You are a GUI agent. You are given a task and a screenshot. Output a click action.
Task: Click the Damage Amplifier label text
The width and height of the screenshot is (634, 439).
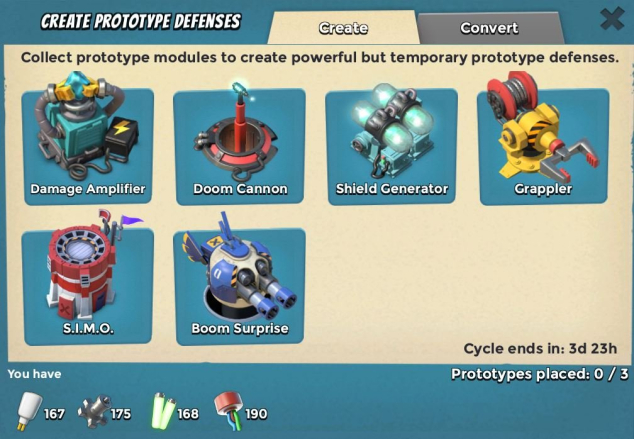[88, 189]
